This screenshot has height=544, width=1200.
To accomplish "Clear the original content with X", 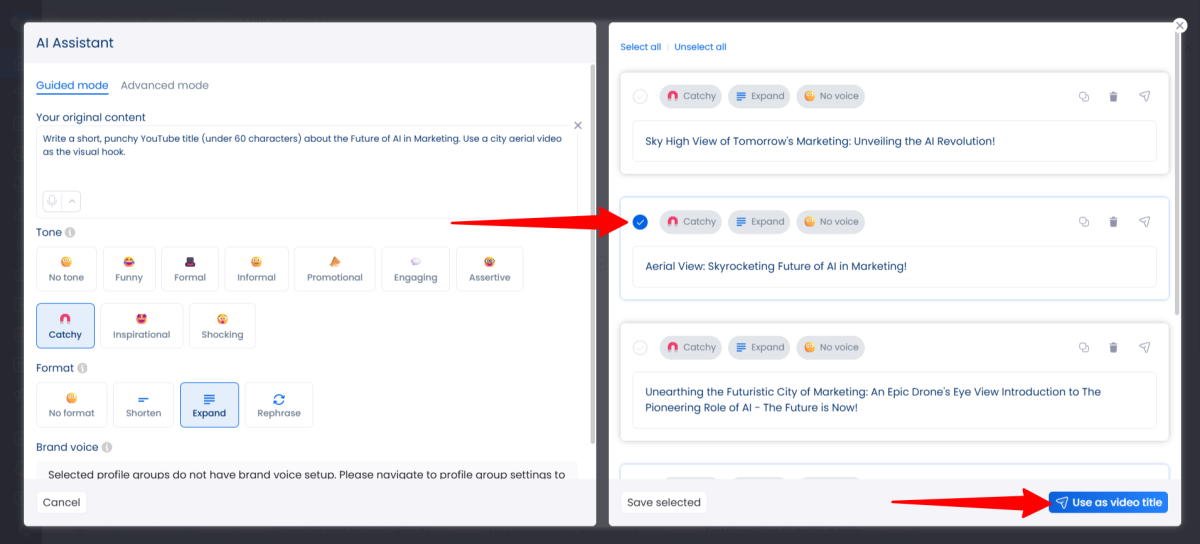I will 577,125.
